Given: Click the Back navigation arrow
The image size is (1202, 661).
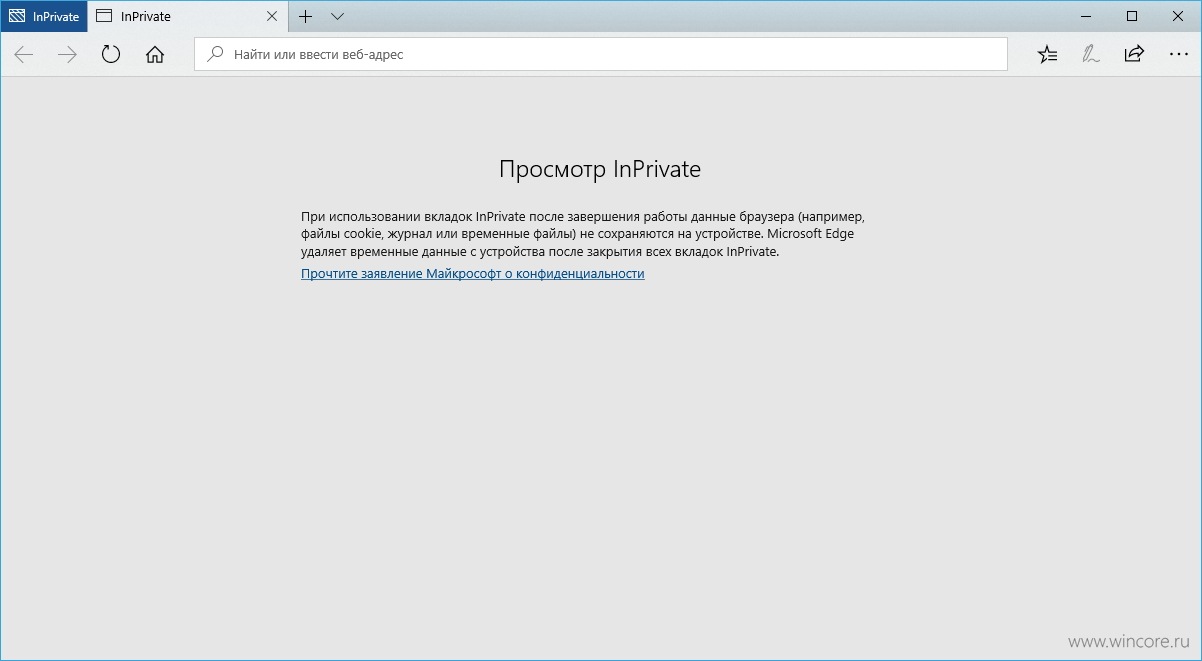Looking at the screenshot, I should coord(24,55).
